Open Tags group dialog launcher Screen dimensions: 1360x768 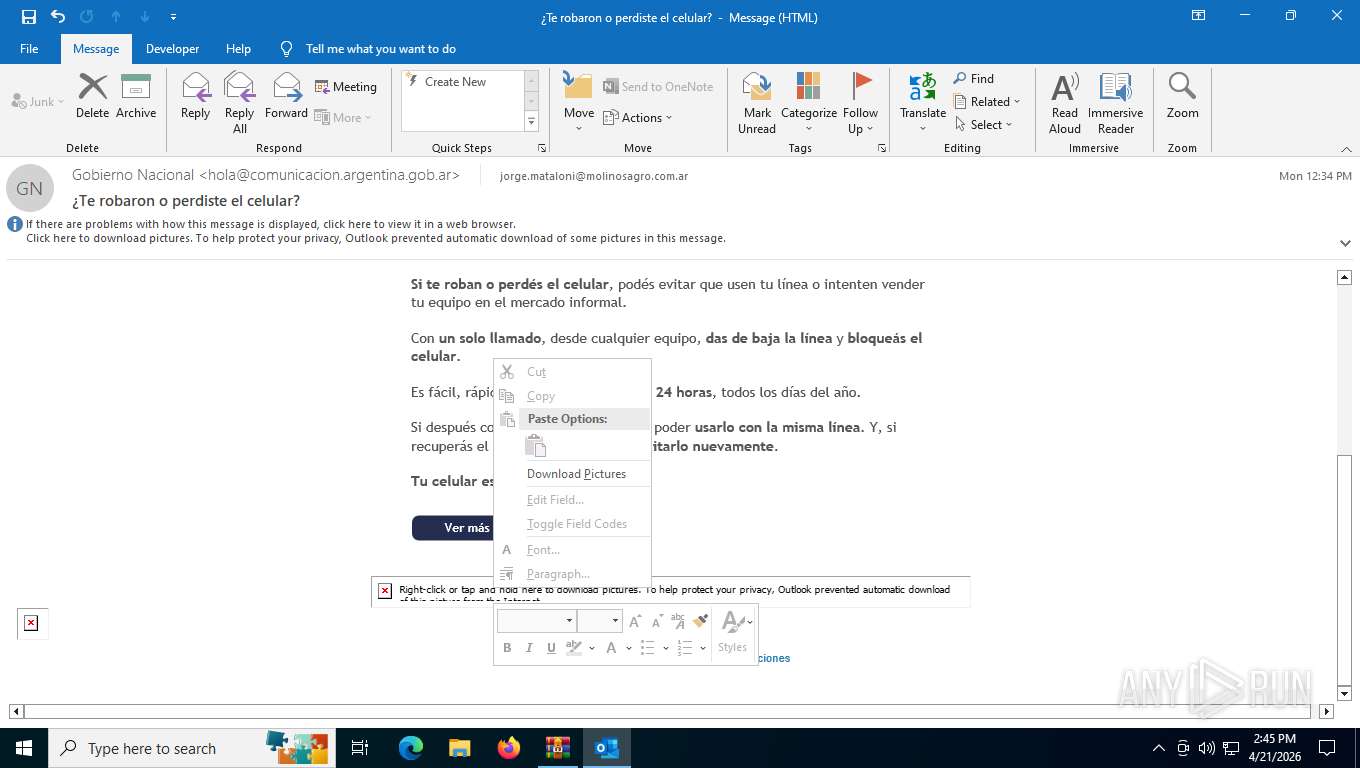pos(882,148)
